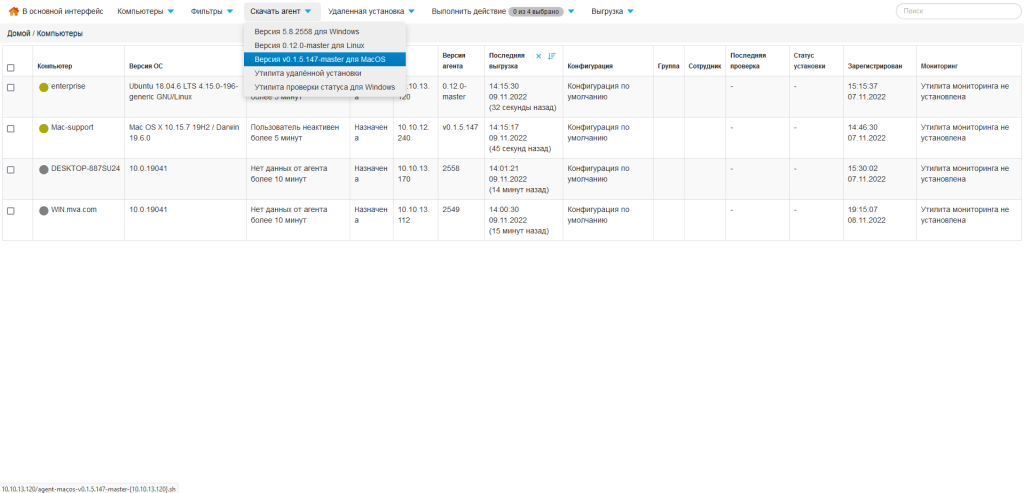
Task: Open the Выгрузка dropdown menu
Action: (612, 11)
